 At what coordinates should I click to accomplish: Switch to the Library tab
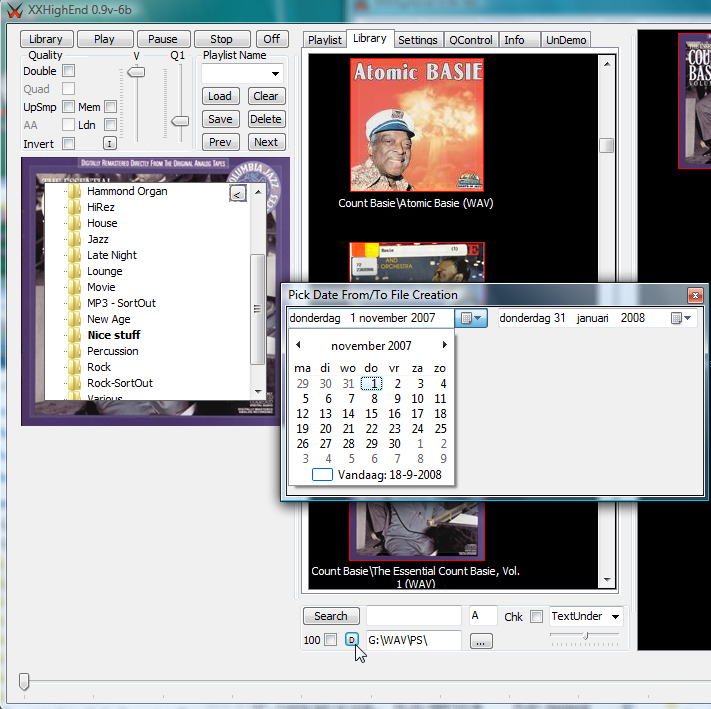(370, 39)
